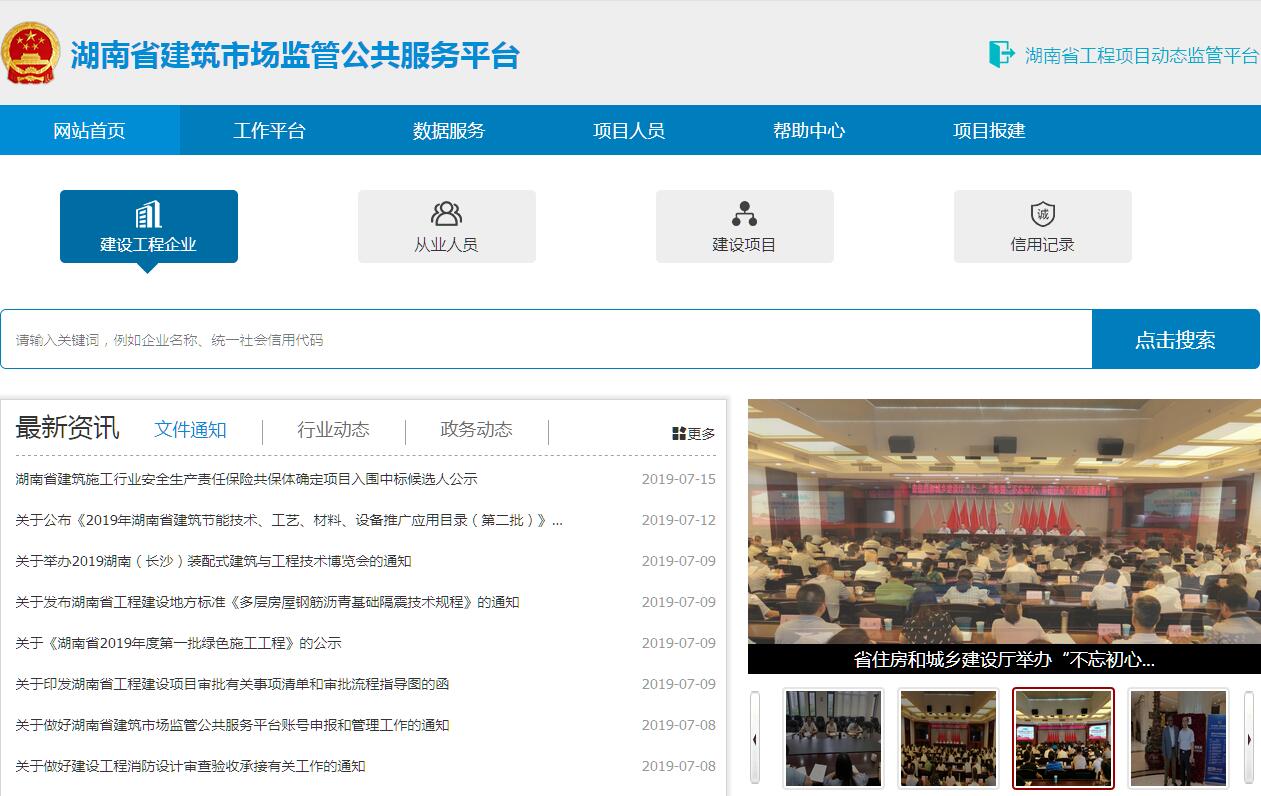
Task: Select the 建设项目 hierarchy icon
Action: (744, 214)
